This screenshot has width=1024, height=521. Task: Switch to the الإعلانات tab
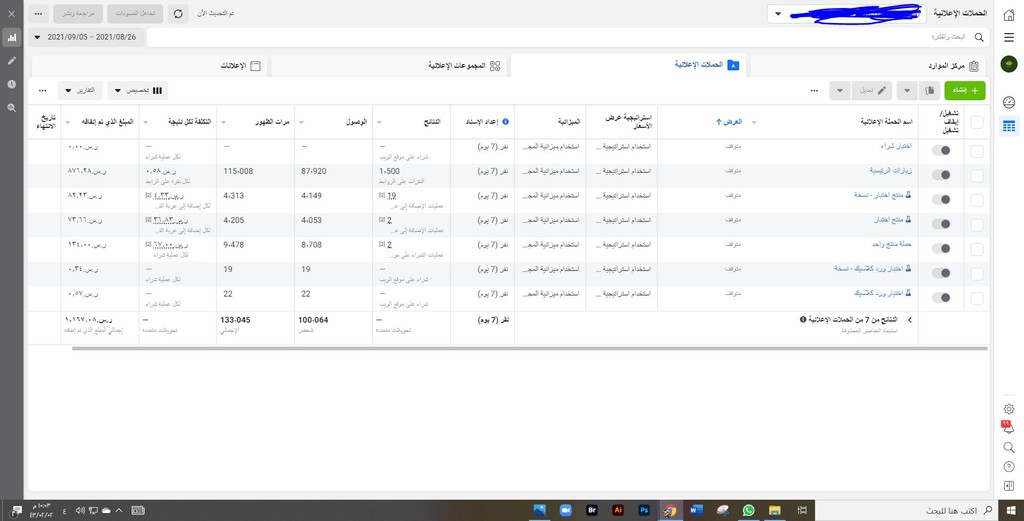150,65
